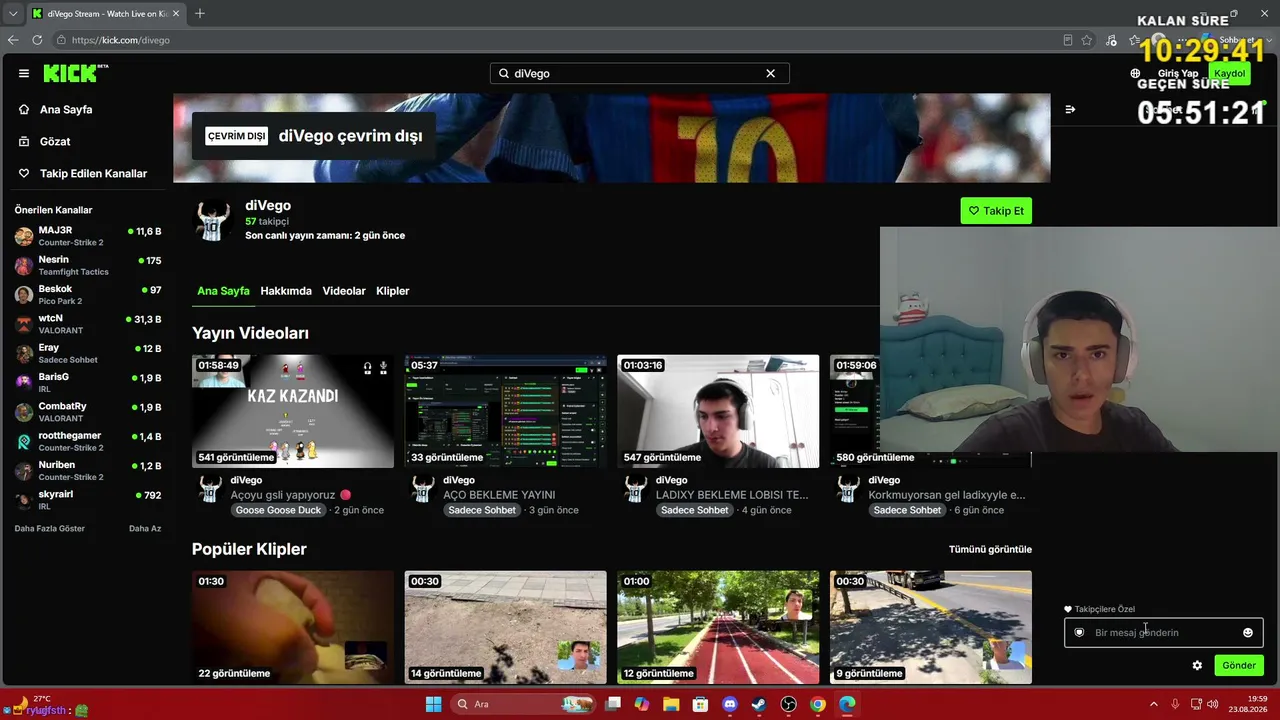Switch to the Klipler tab
This screenshot has height=720, width=1280.
pos(393,291)
